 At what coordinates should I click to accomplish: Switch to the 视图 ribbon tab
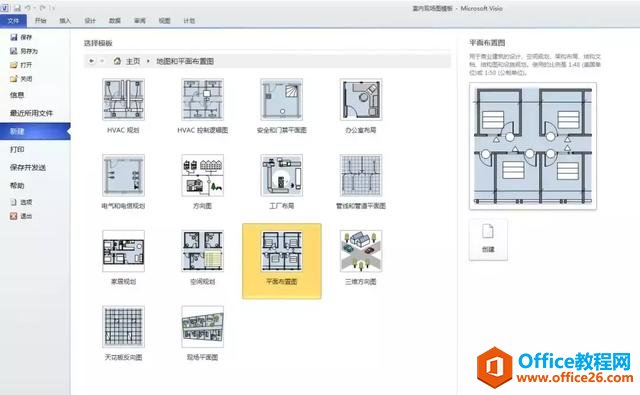[x=164, y=20]
